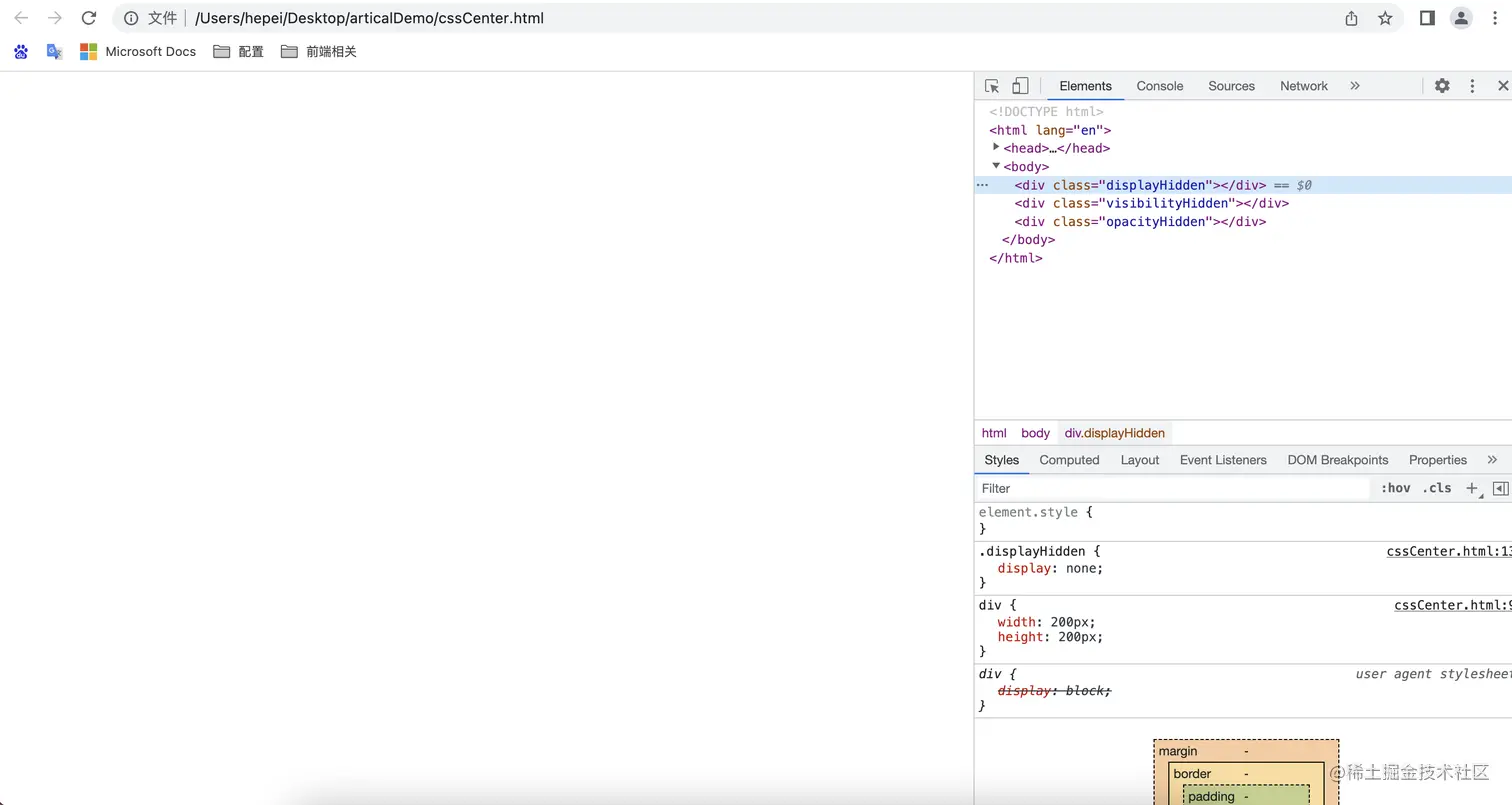Reload the page with the refresh icon
This screenshot has height=805, width=1512.
tap(89, 18)
